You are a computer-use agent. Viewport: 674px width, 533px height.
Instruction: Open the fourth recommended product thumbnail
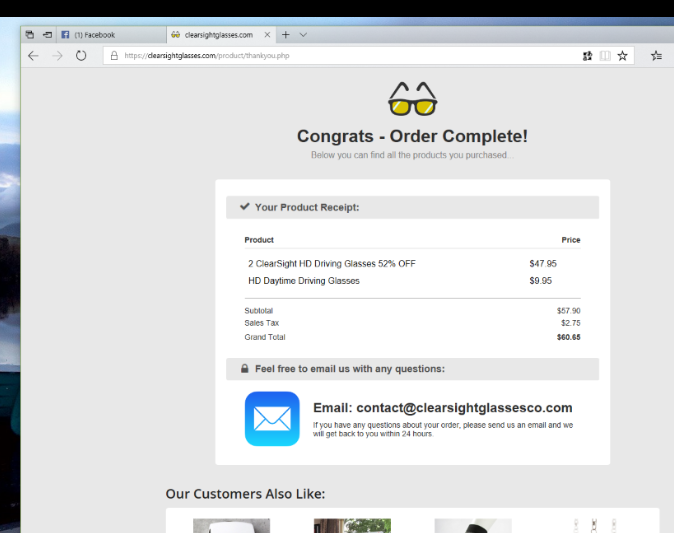click(594, 525)
